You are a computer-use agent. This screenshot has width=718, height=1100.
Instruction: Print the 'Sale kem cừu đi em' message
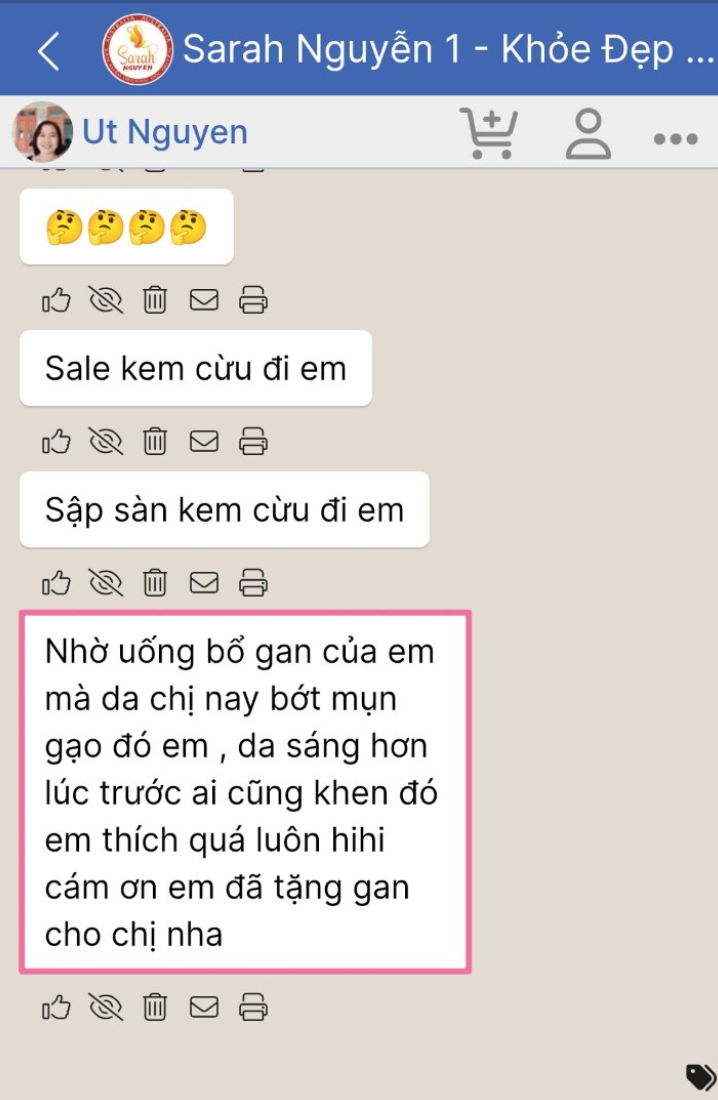click(253, 442)
